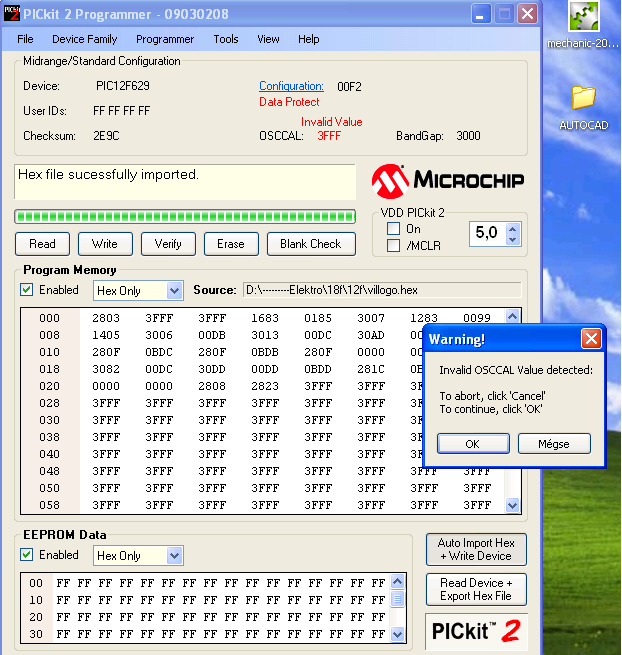
Task: Click EEPROM Data scrollbar thumb
Action: pyautogui.click(x=397, y=599)
